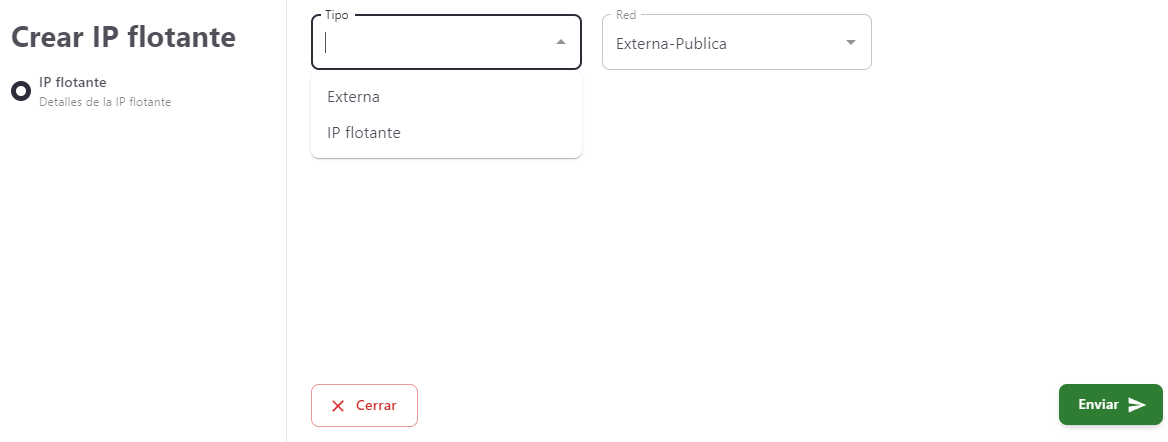The image size is (1168, 442).
Task: Focus the Tipo input field
Action: (436, 43)
